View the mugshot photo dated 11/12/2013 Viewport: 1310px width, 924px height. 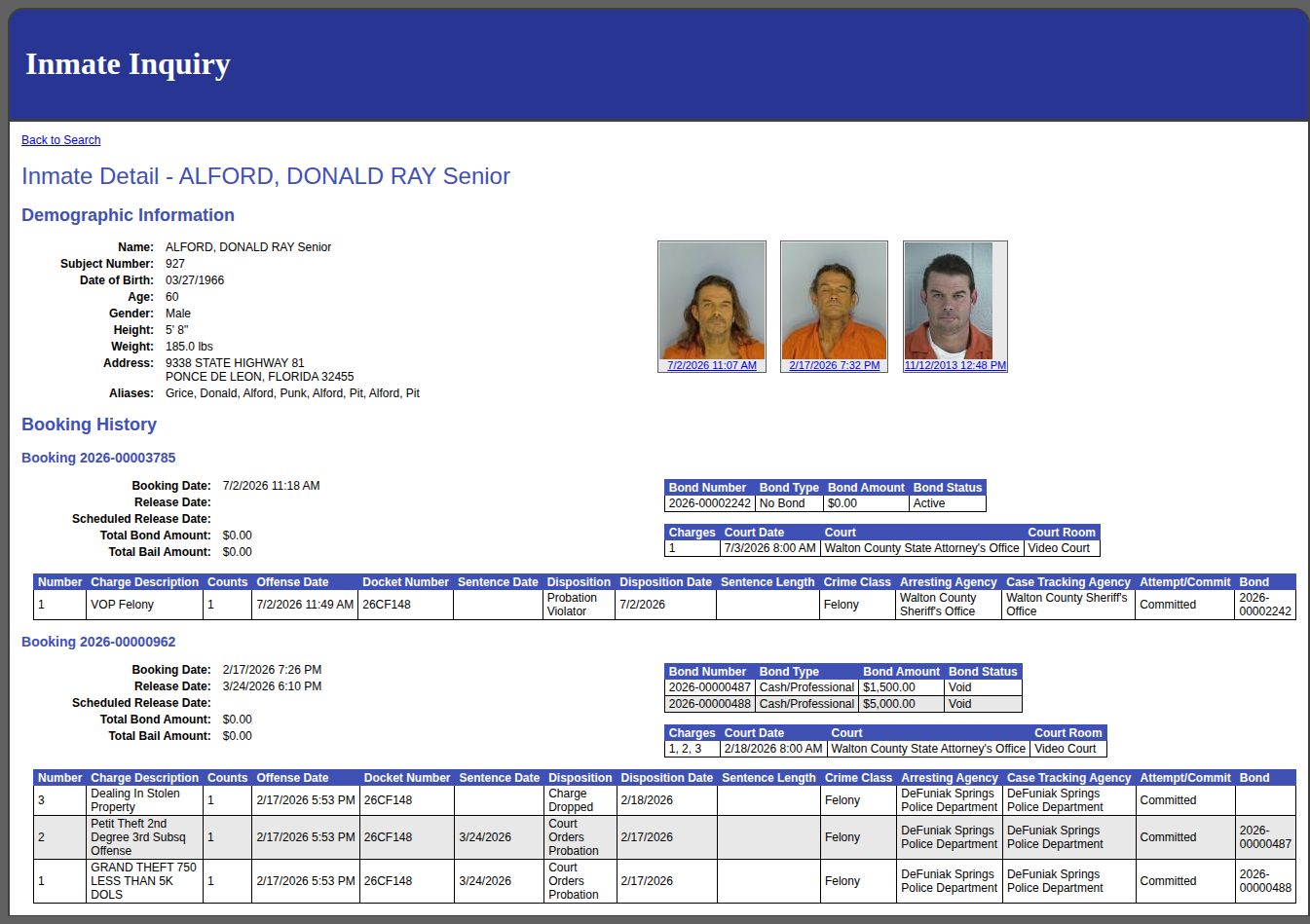click(949, 301)
